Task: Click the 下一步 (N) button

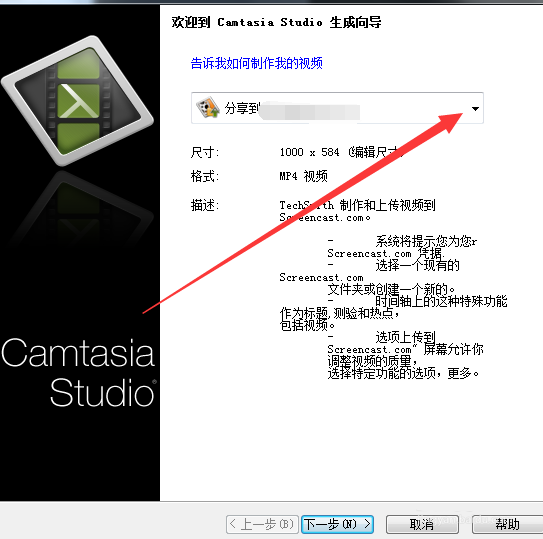Action: click(337, 524)
